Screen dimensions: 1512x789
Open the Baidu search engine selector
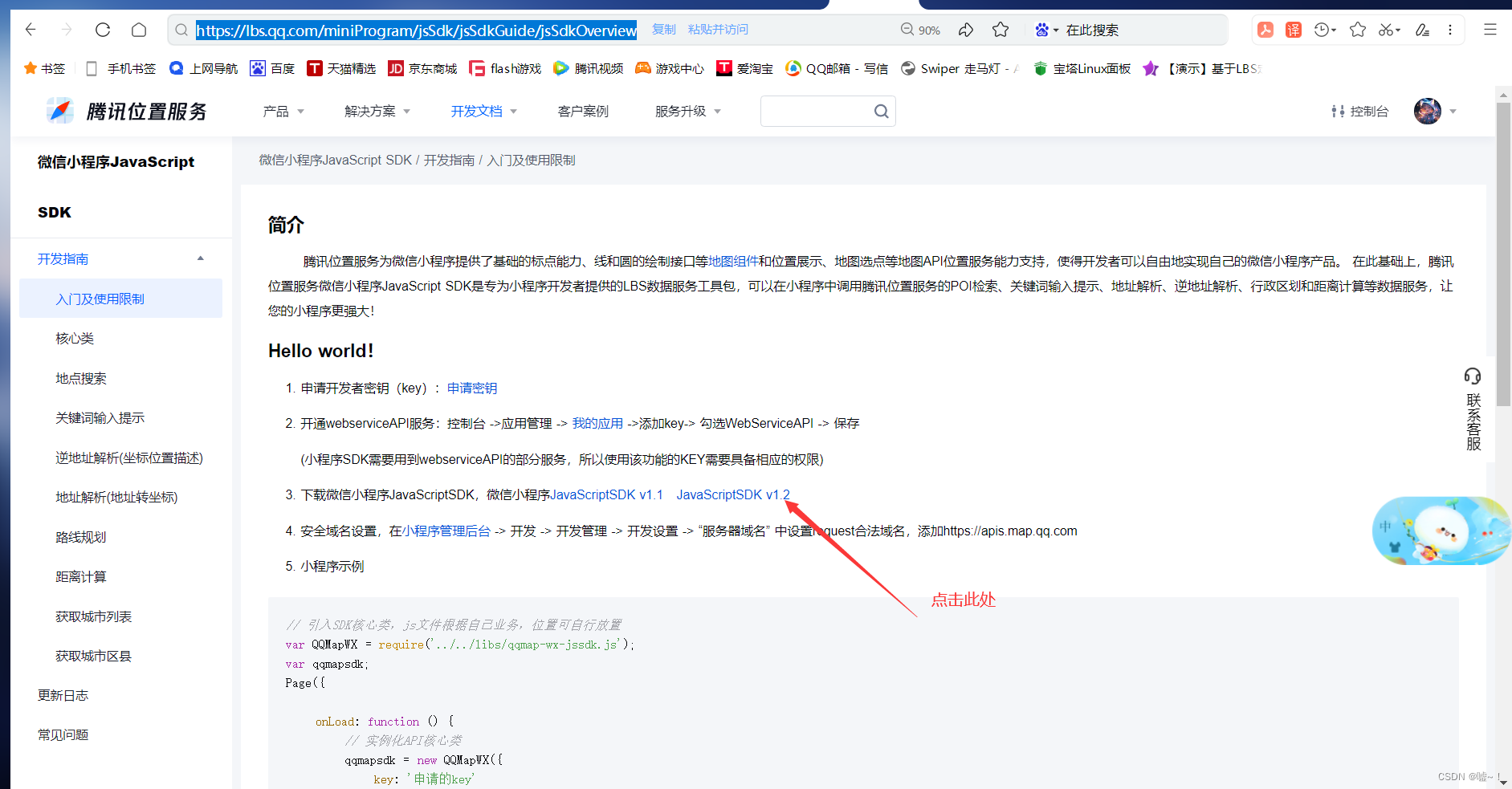[x=1046, y=30]
